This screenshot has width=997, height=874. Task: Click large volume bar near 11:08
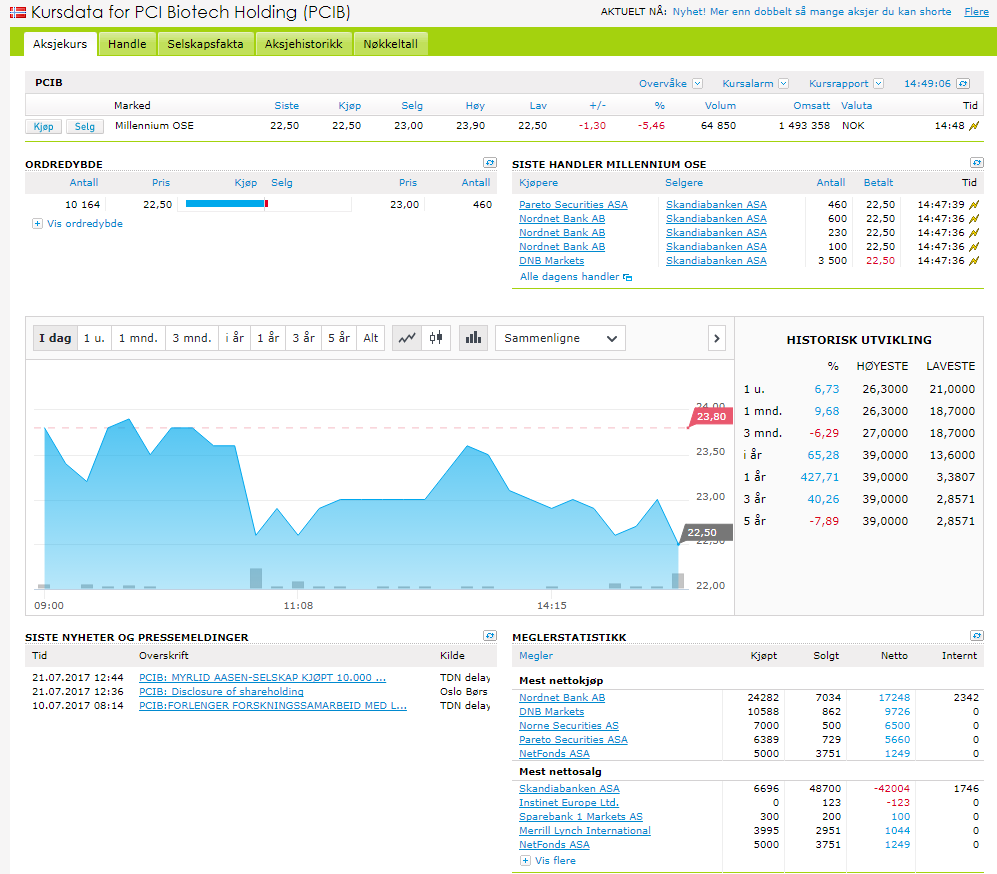[x=256, y=578]
